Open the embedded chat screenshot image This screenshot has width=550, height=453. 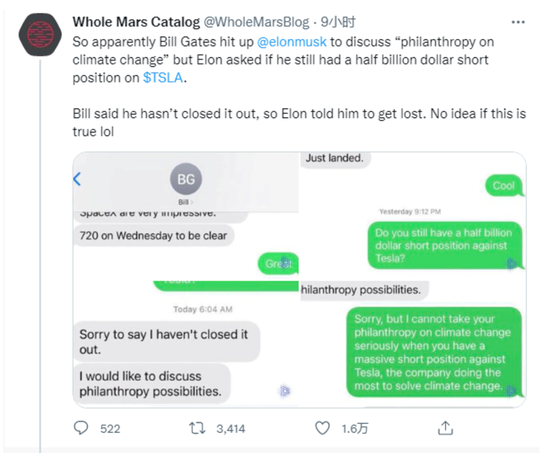coord(299,279)
